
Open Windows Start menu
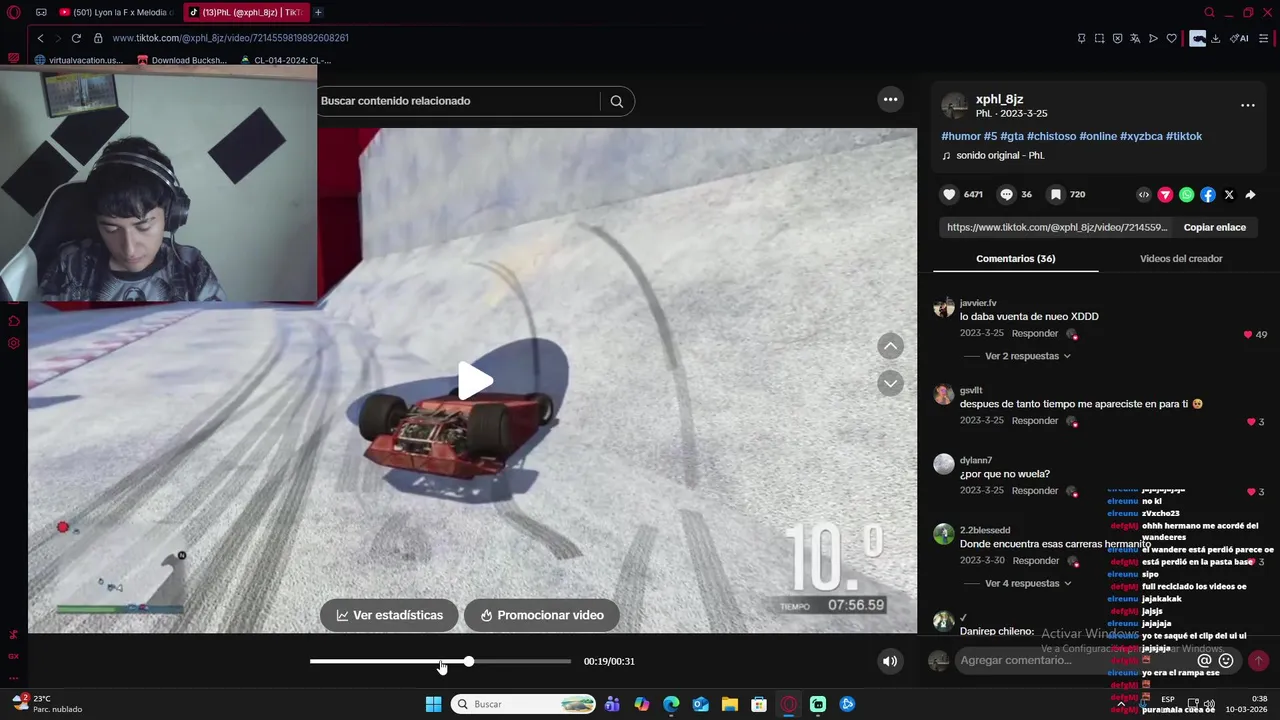(x=433, y=704)
